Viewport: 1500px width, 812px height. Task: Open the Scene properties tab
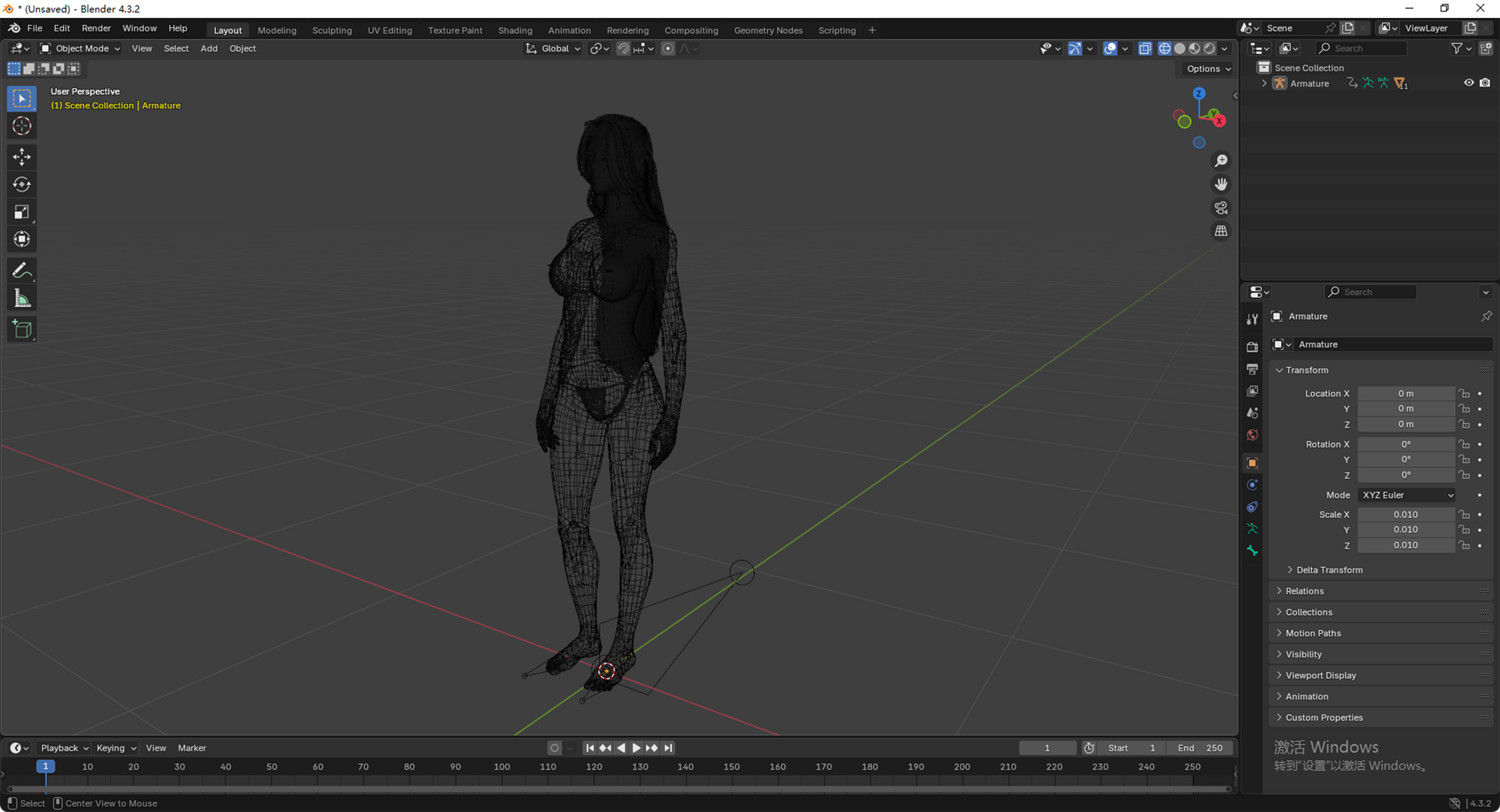tap(1252, 413)
